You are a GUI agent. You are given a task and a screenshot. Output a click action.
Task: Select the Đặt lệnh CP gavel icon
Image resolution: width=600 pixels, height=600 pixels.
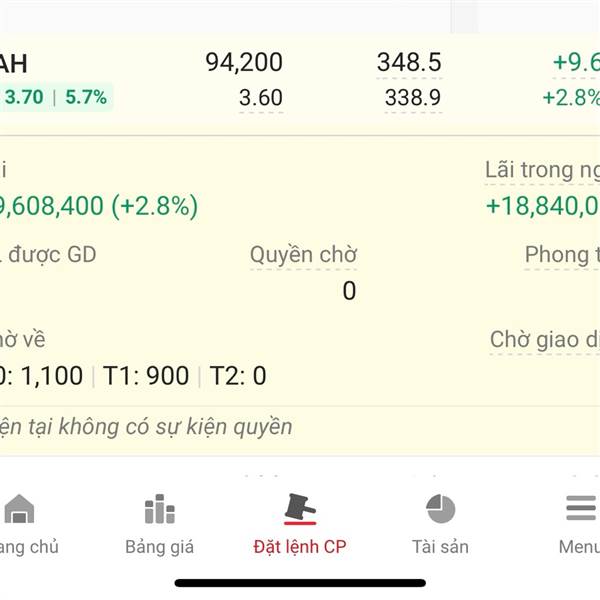pyautogui.click(x=300, y=509)
